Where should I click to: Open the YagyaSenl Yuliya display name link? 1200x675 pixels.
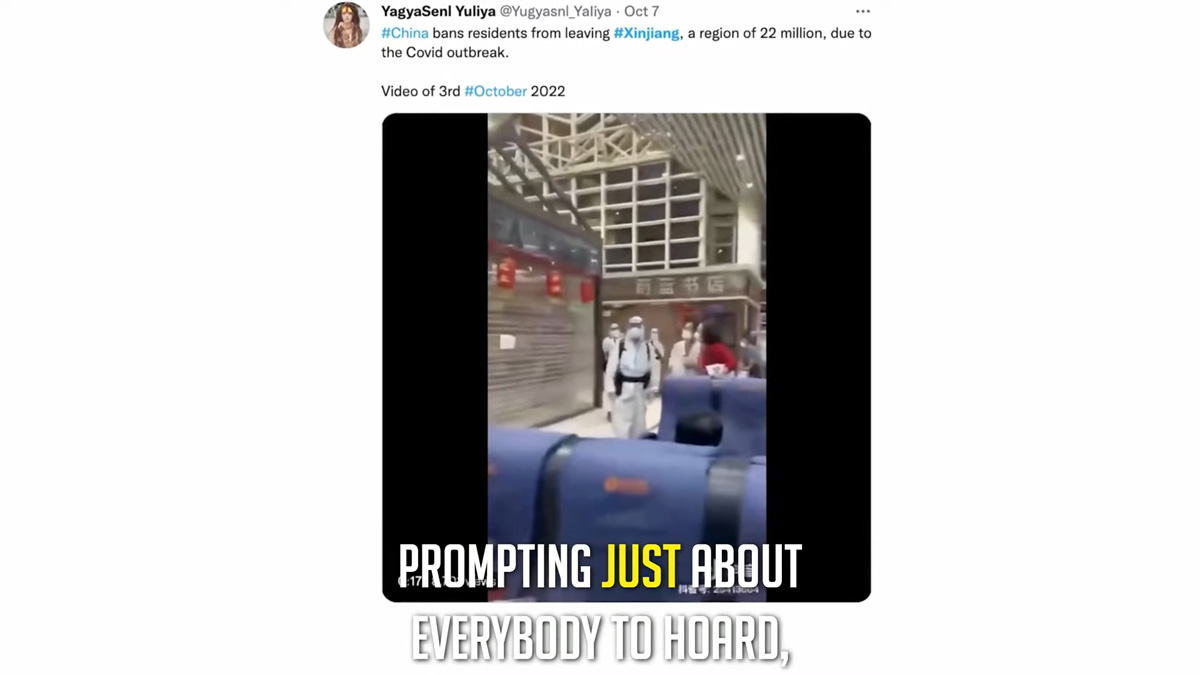click(438, 12)
